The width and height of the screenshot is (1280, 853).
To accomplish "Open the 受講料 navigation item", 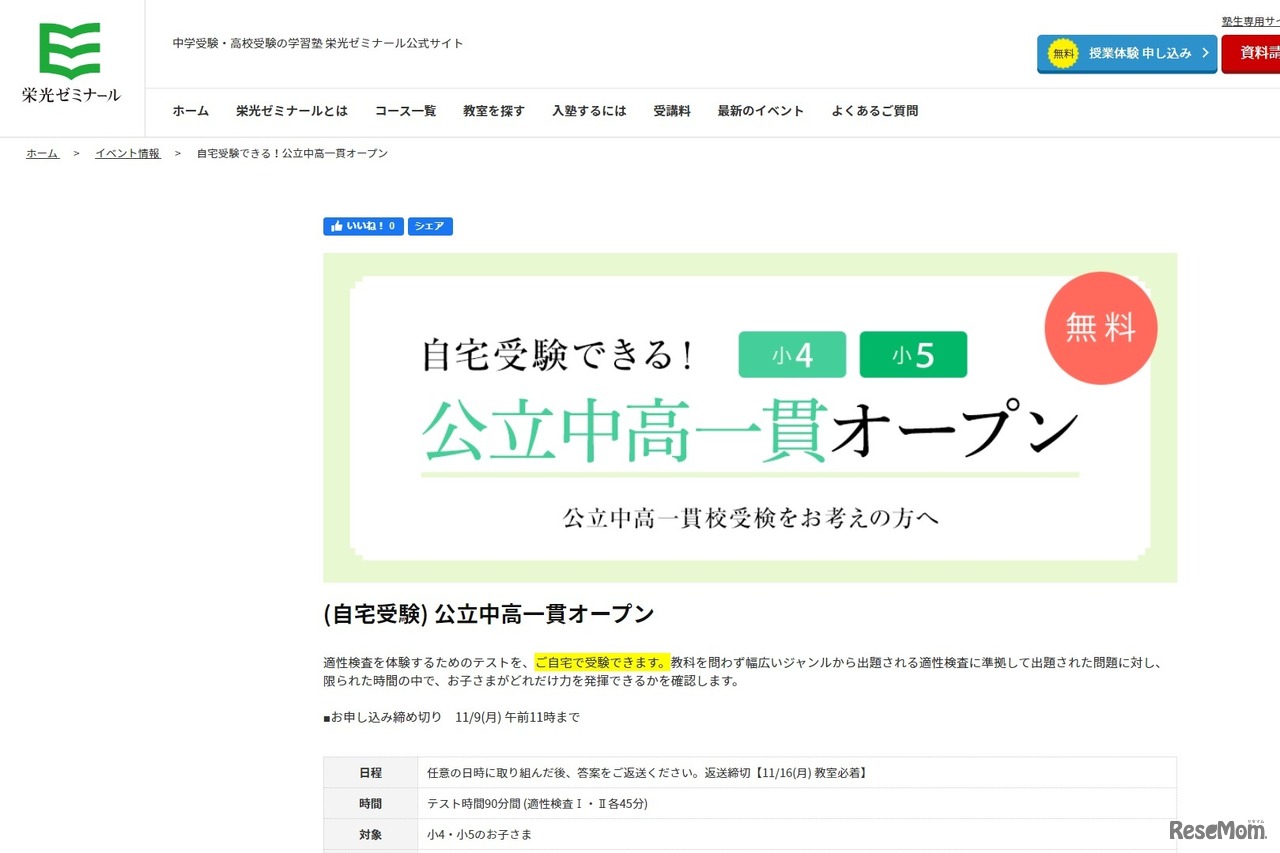I will 671,111.
